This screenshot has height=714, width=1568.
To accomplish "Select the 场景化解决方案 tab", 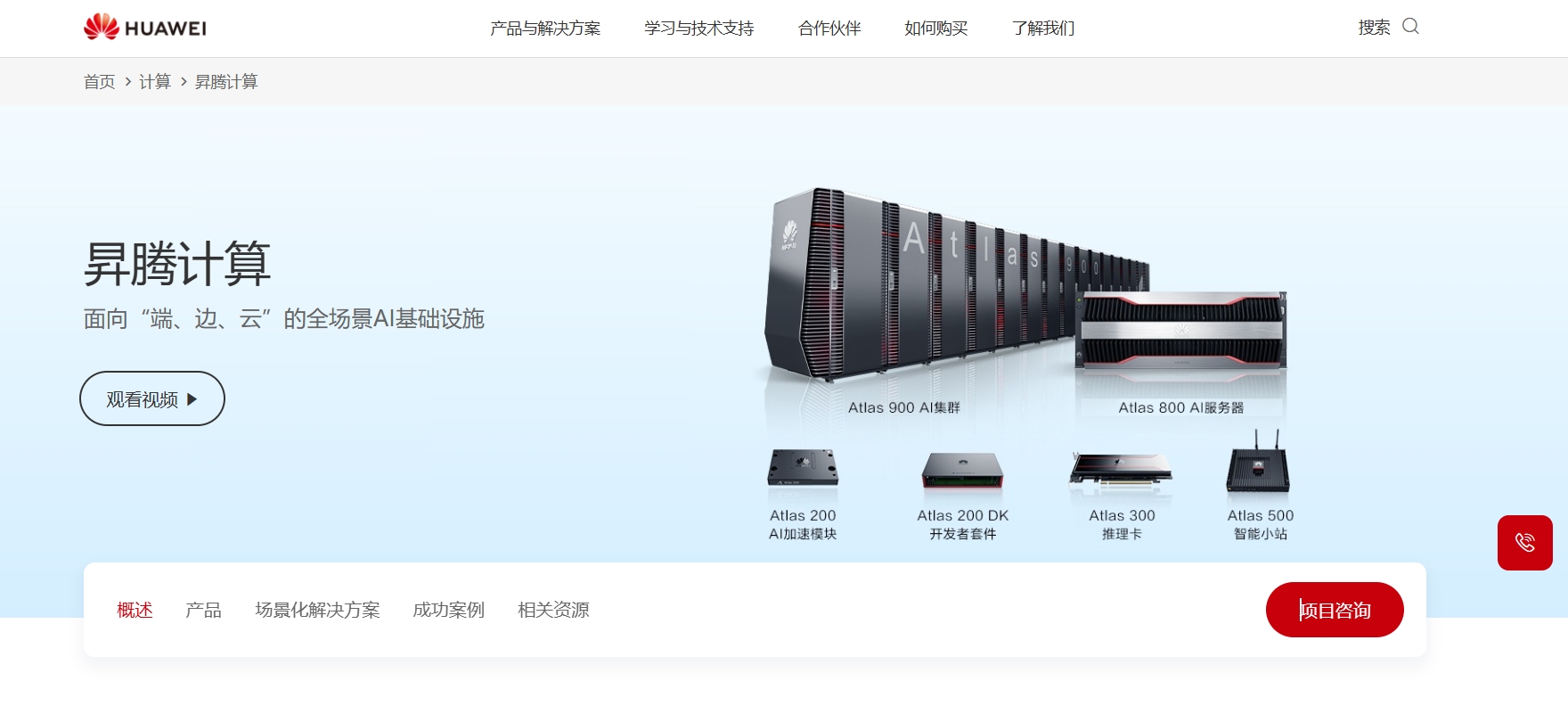I will 317,610.
